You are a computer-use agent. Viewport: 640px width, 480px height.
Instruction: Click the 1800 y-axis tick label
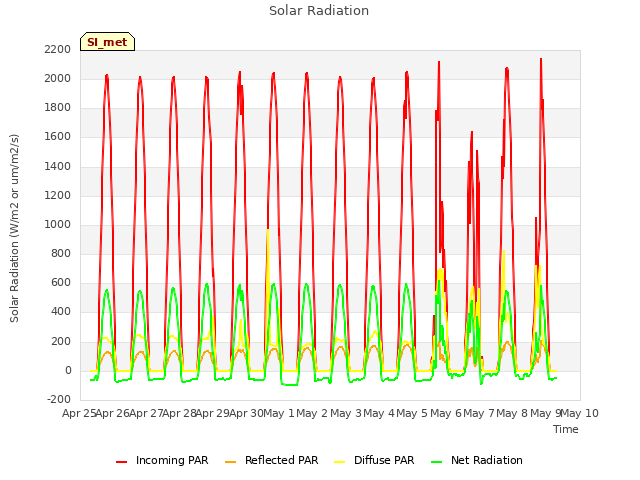[58, 108]
